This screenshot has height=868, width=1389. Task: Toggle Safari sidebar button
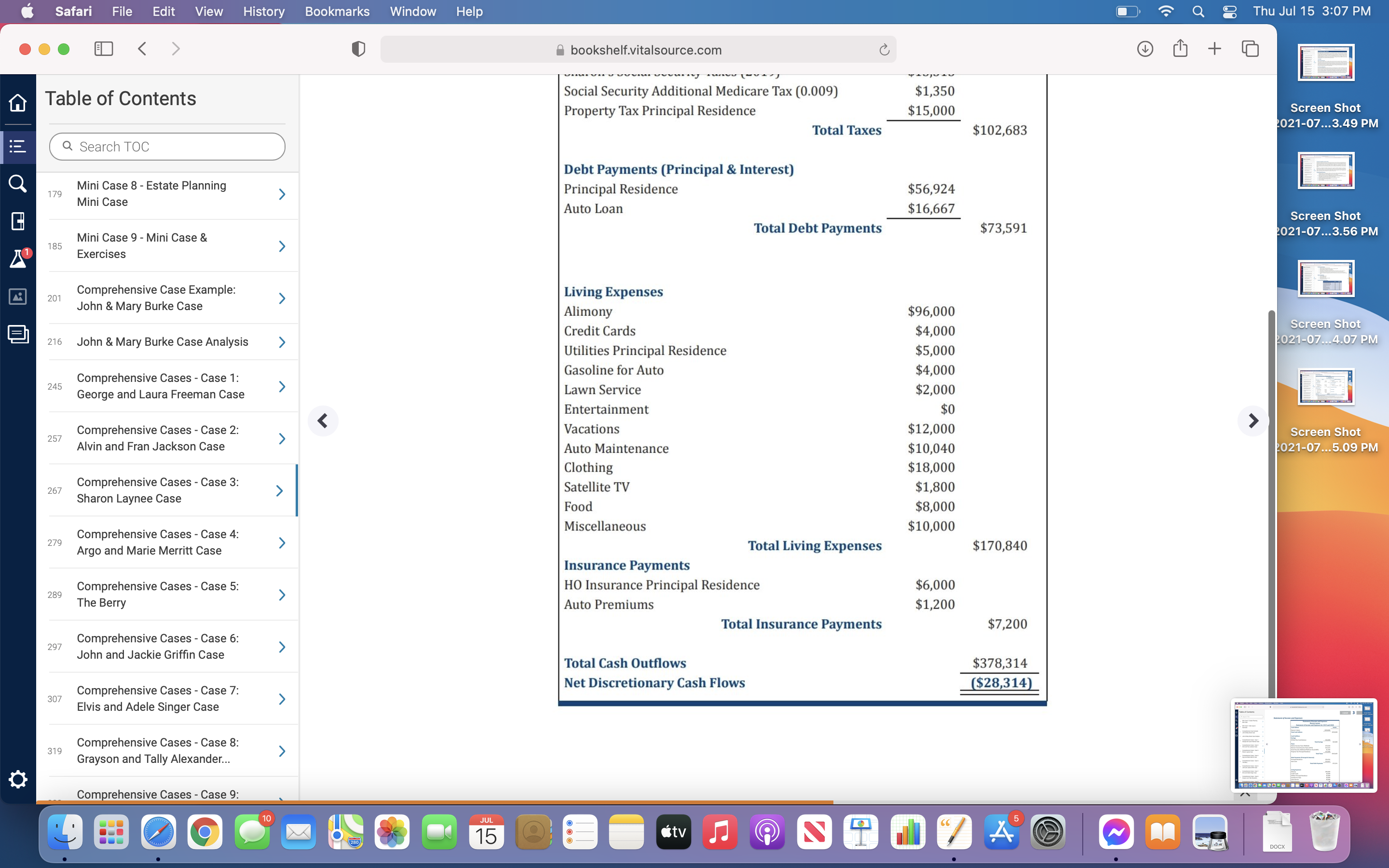[x=103, y=49]
